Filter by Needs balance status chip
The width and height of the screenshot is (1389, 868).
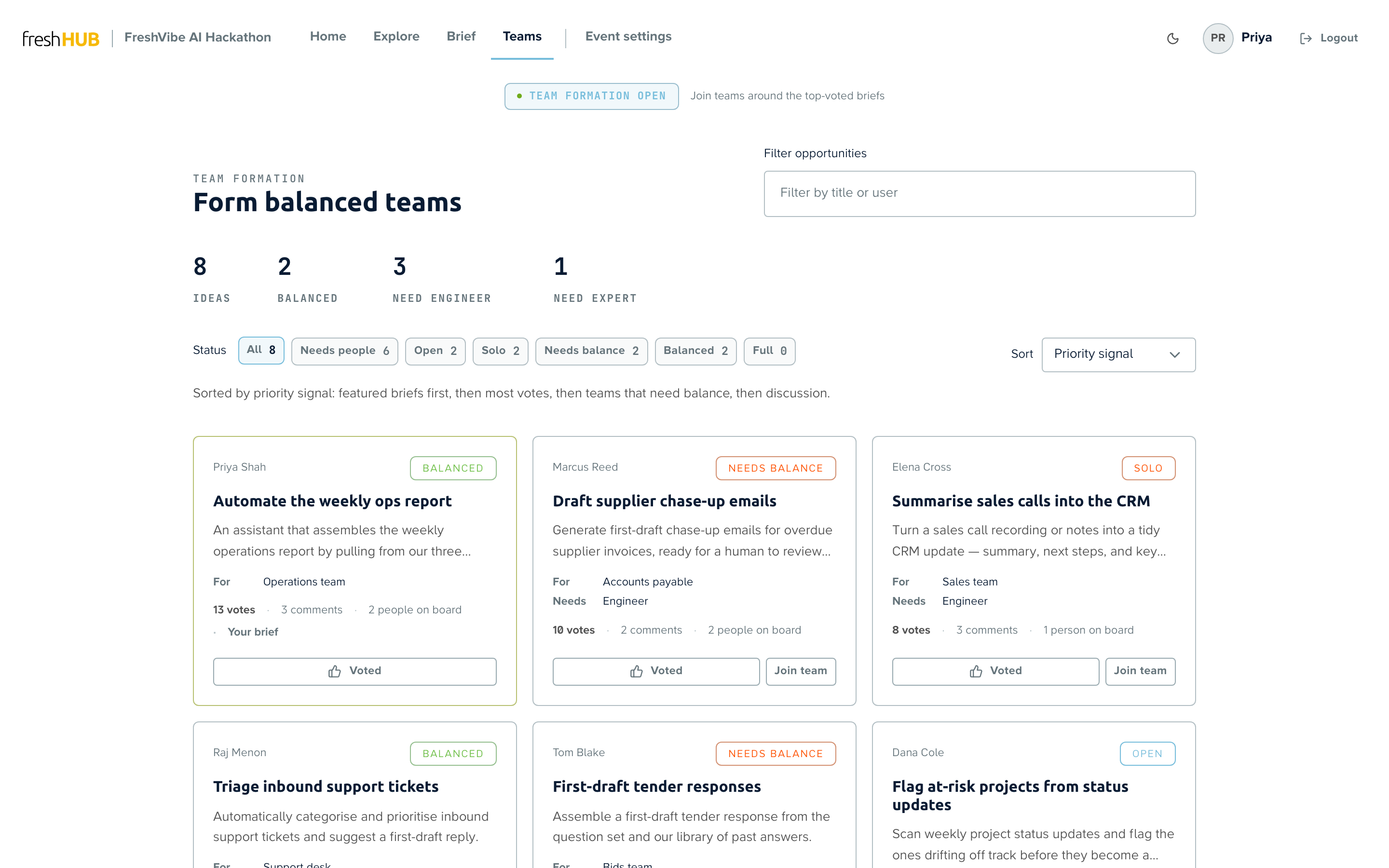(x=591, y=351)
